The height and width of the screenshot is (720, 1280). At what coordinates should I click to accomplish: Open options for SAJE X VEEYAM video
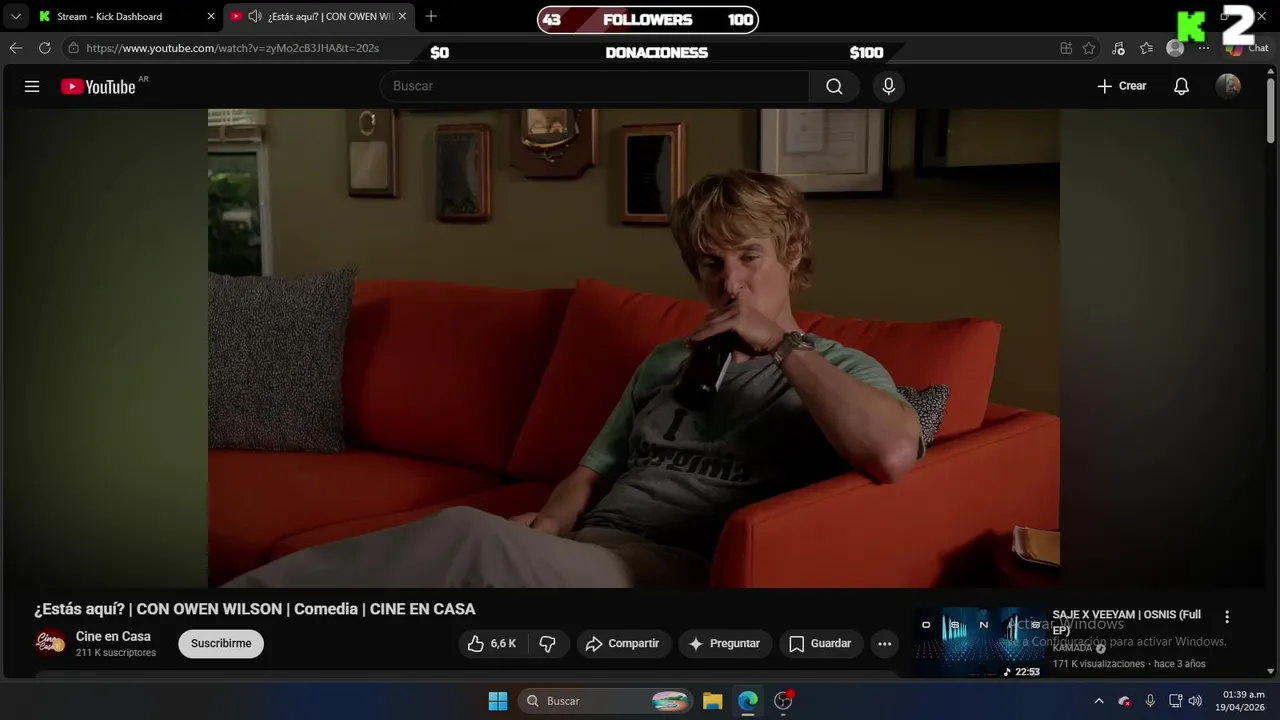(1227, 617)
